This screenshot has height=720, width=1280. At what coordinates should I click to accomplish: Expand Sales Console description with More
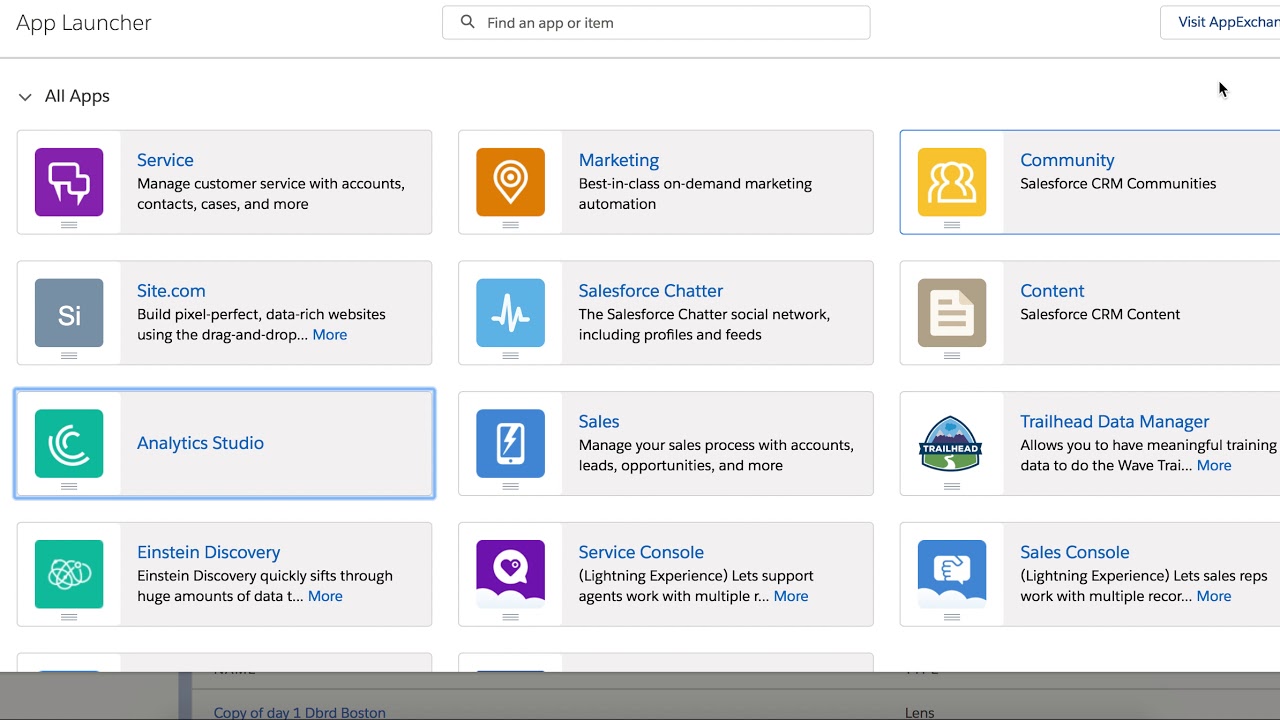pos(1214,596)
